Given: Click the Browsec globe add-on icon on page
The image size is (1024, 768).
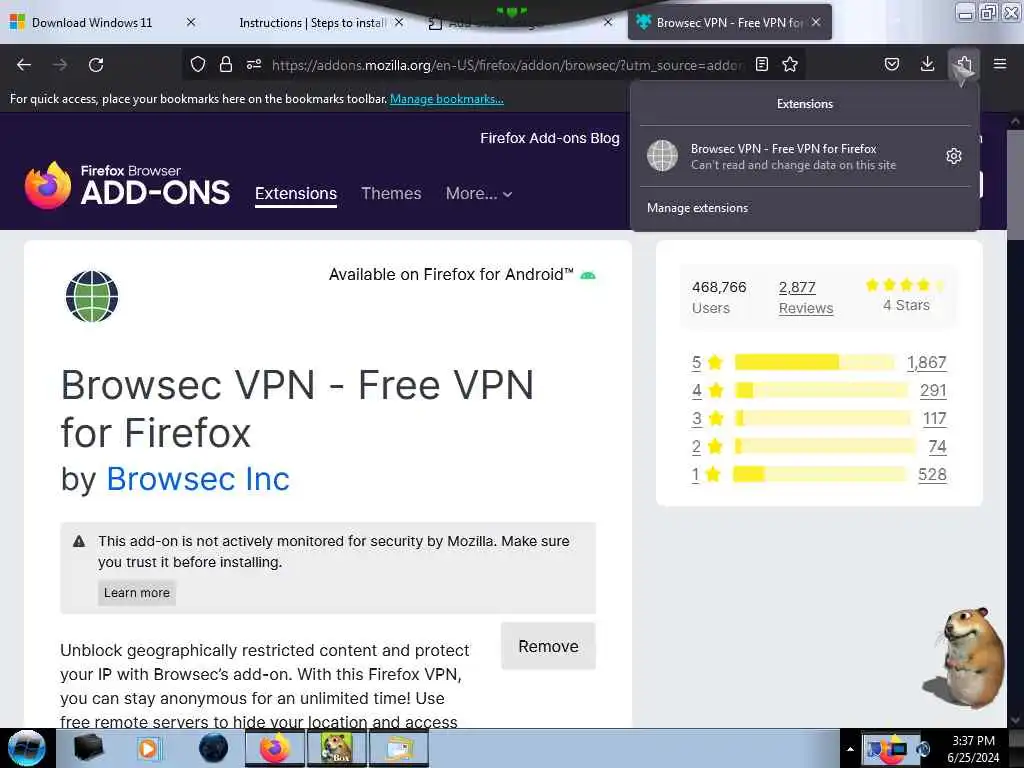Looking at the screenshot, I should (x=92, y=296).
